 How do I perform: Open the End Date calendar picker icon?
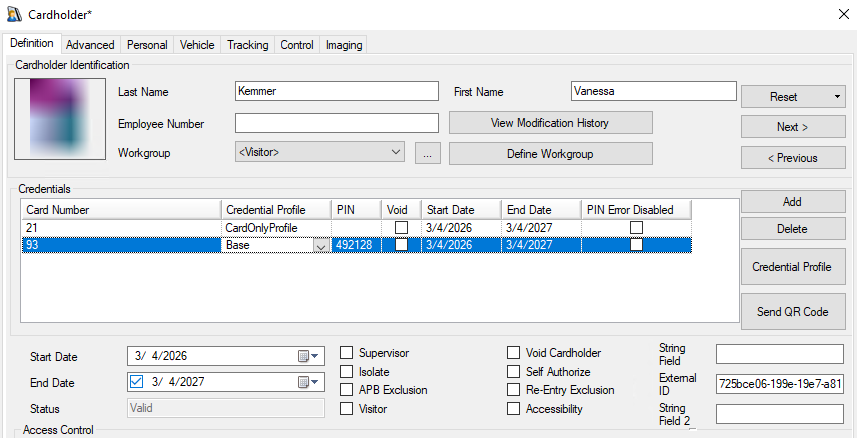click(x=307, y=382)
